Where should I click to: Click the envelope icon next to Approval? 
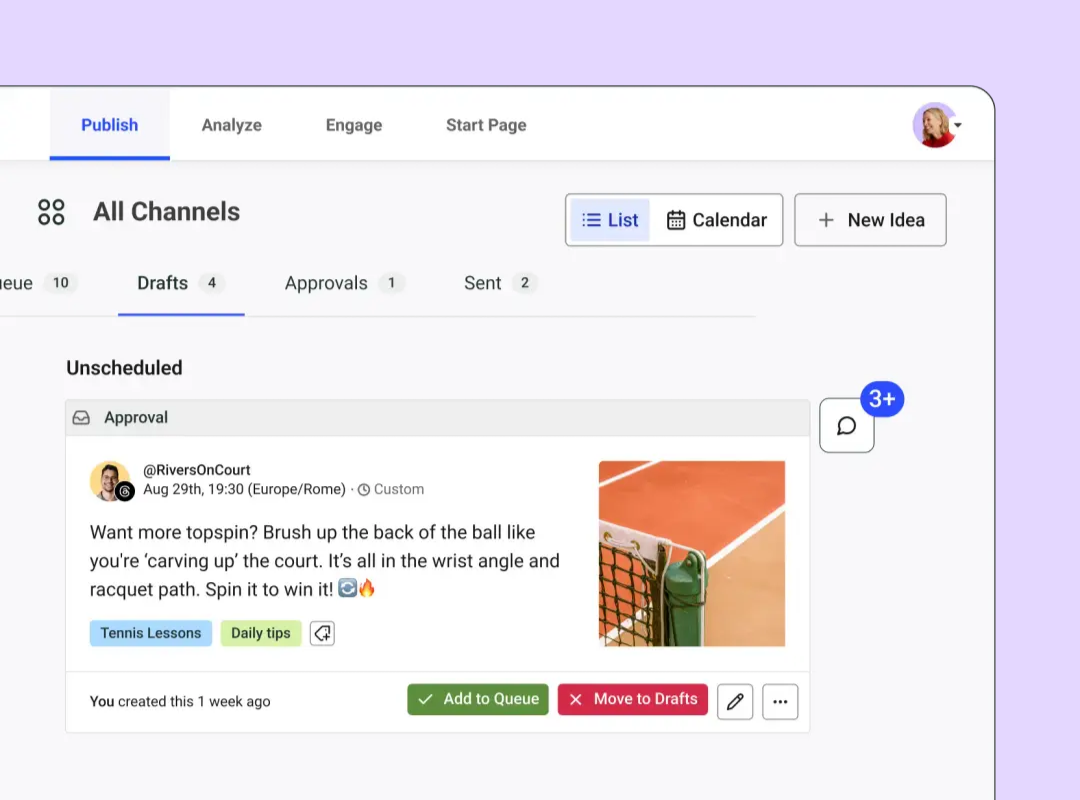coord(80,417)
